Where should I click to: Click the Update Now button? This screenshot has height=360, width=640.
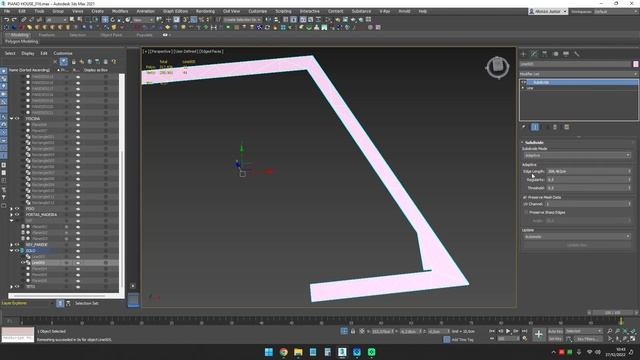577,245
